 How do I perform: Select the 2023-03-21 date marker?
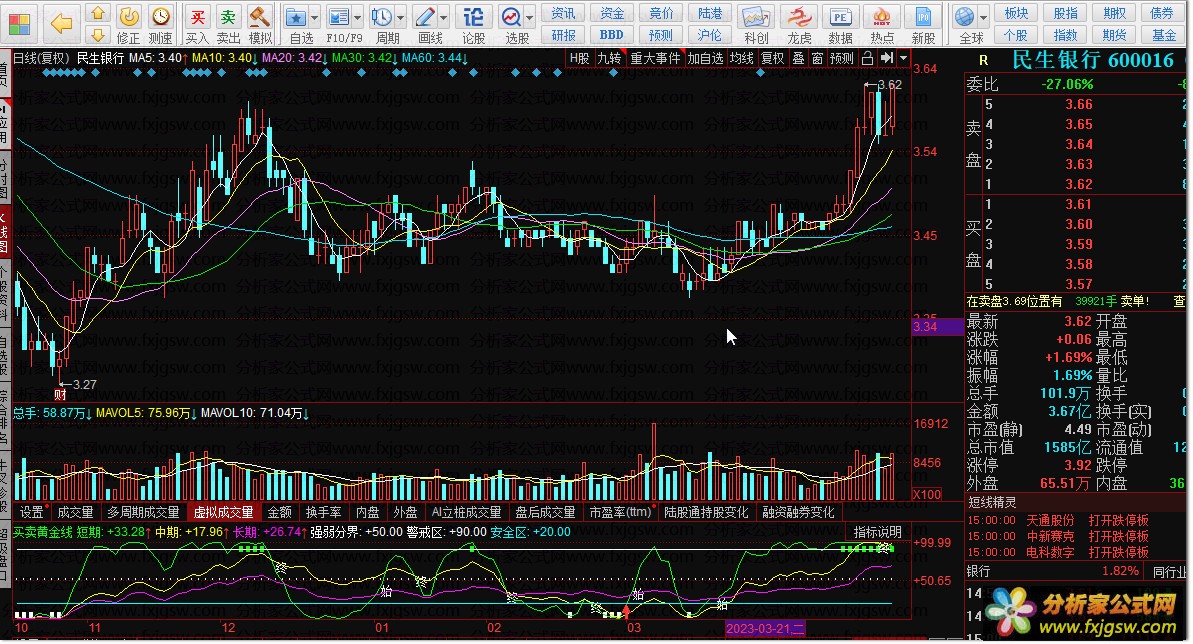[x=765, y=629]
